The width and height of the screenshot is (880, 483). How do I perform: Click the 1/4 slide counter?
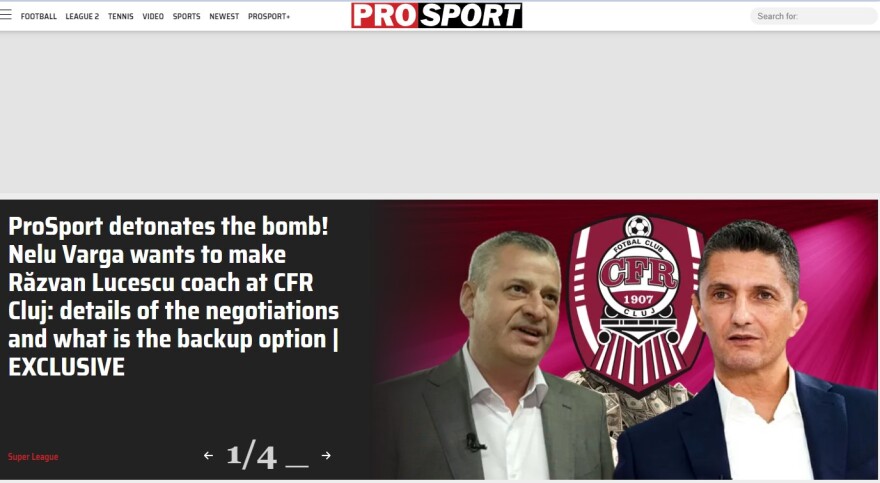point(251,456)
